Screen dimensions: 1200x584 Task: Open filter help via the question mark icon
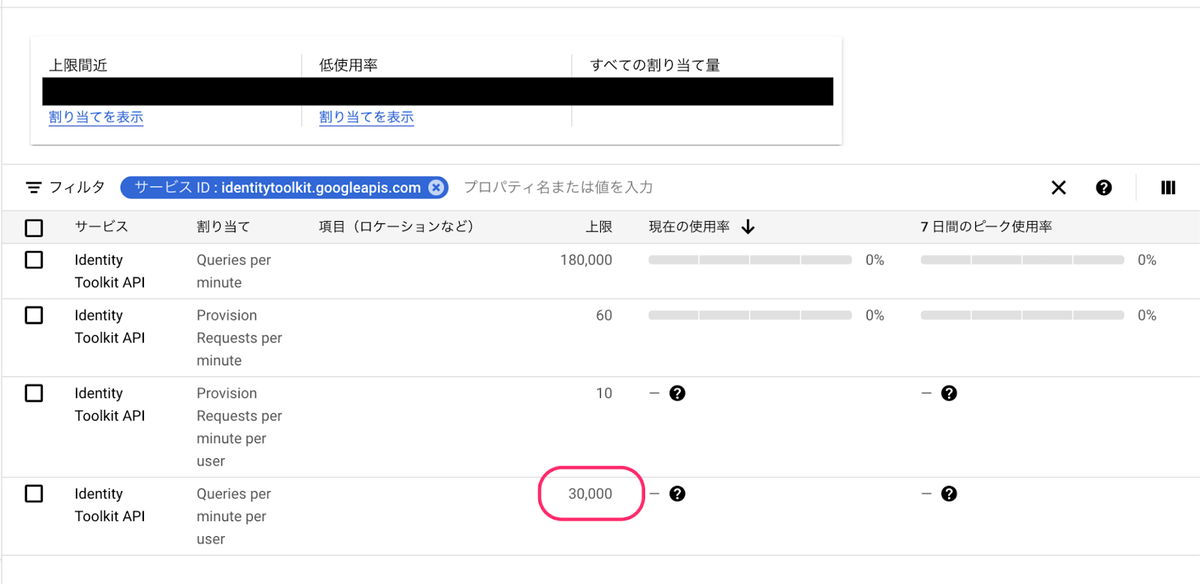point(1104,187)
